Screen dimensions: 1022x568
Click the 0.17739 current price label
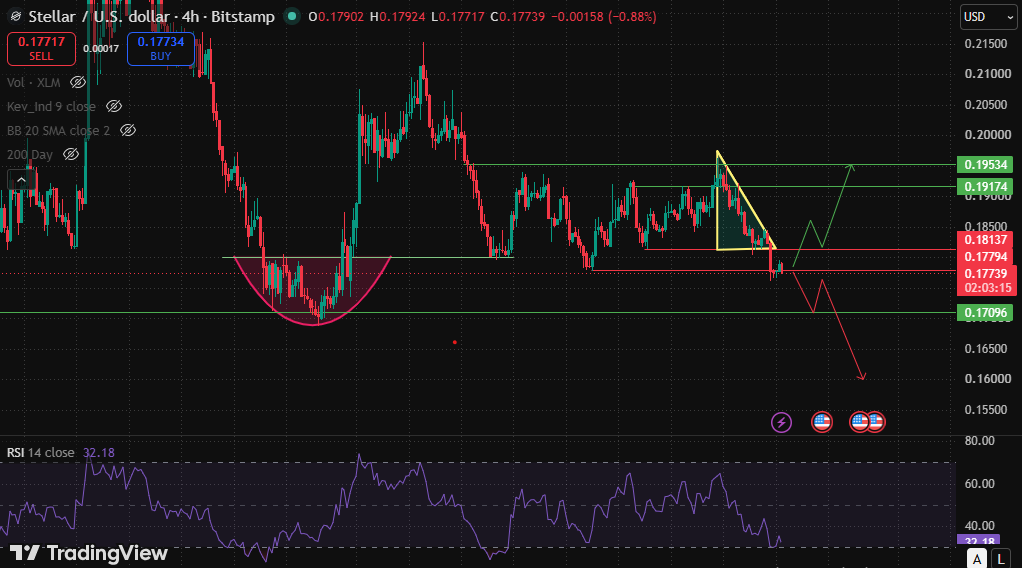[x=986, y=274]
